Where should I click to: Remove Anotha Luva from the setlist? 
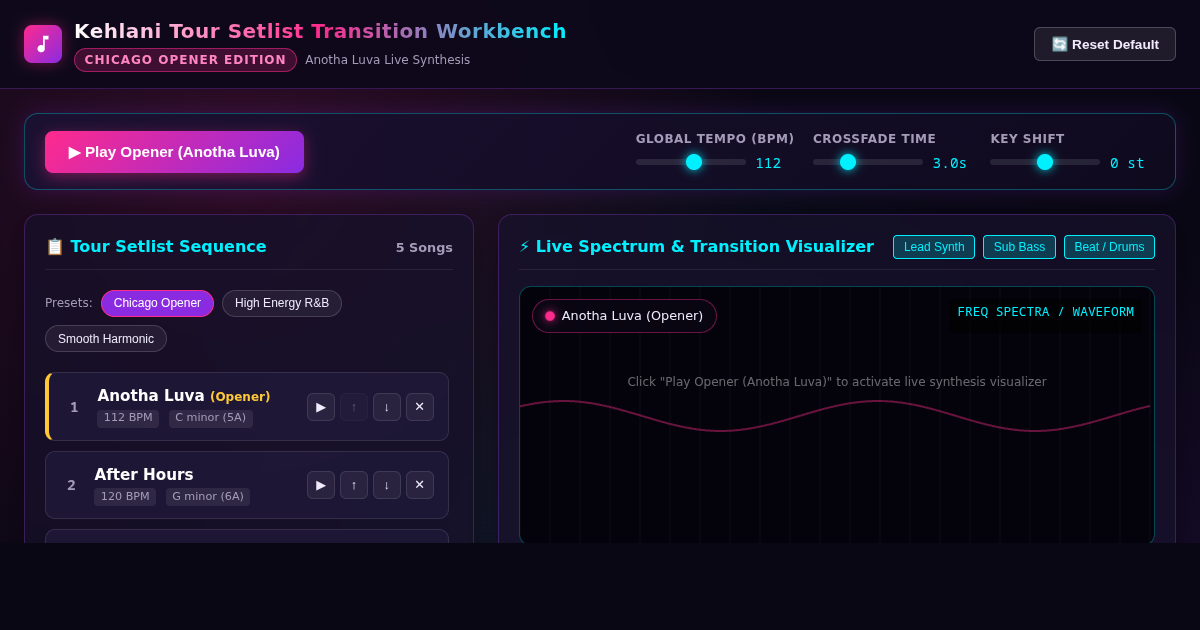[420, 407]
